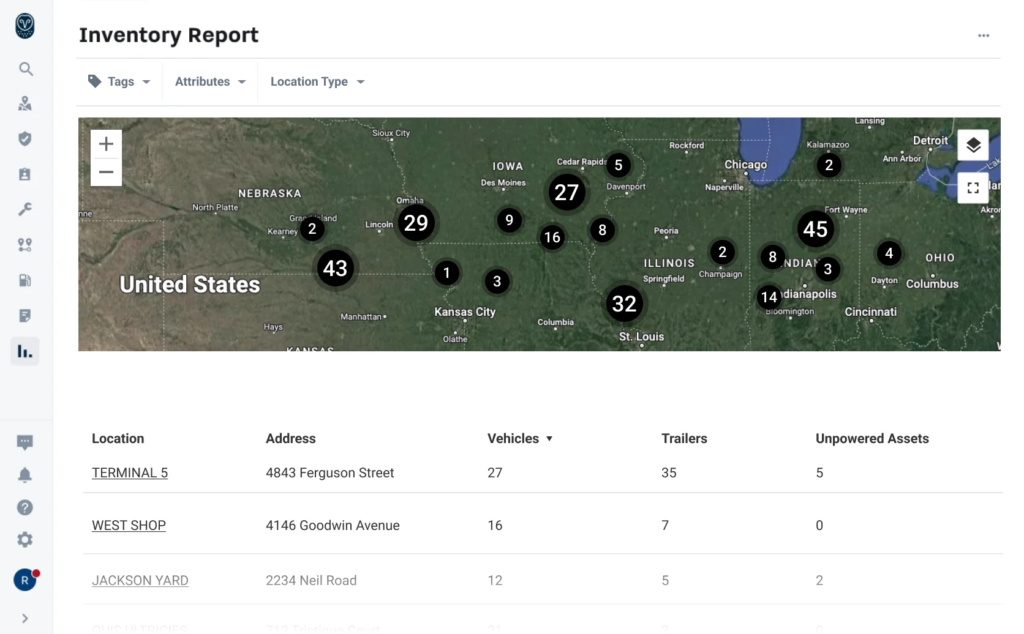Open the TERMINAL 5 location details

(x=129, y=472)
